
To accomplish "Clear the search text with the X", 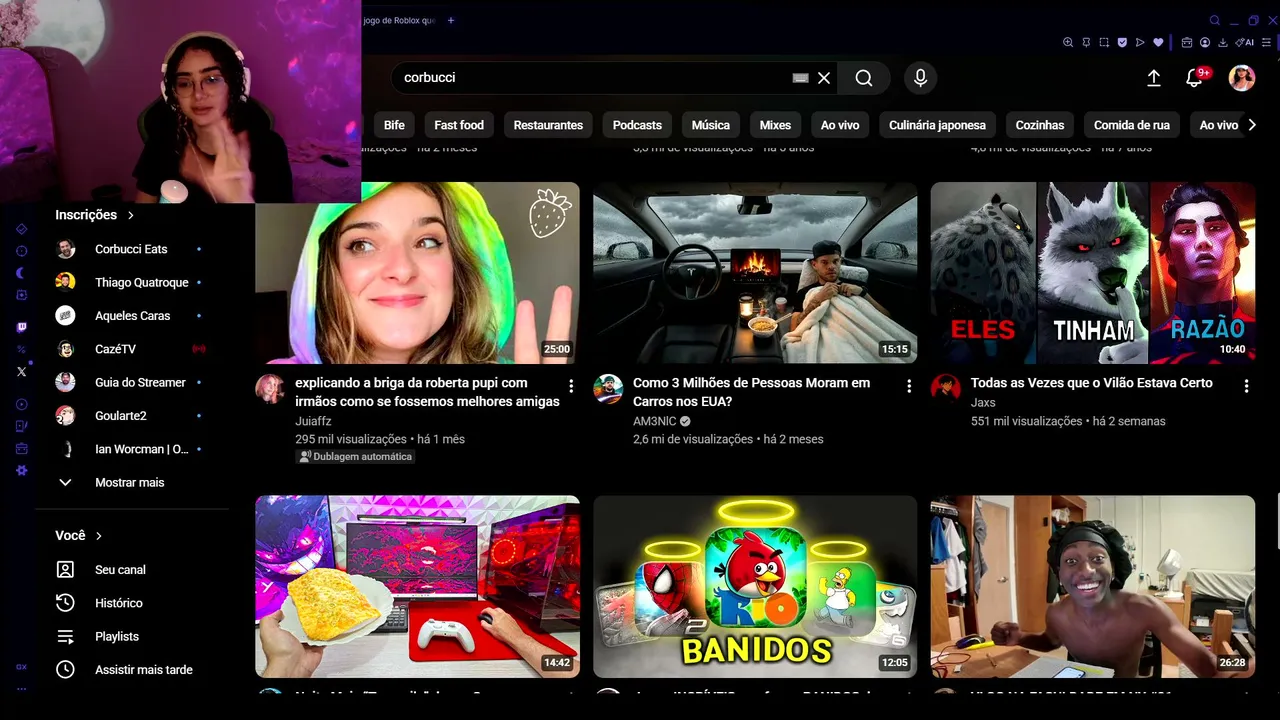I will click(x=824, y=78).
